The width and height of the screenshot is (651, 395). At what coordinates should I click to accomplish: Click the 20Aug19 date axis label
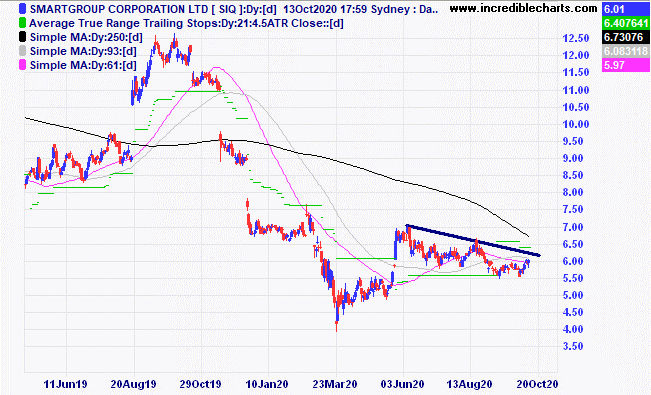pos(133,384)
